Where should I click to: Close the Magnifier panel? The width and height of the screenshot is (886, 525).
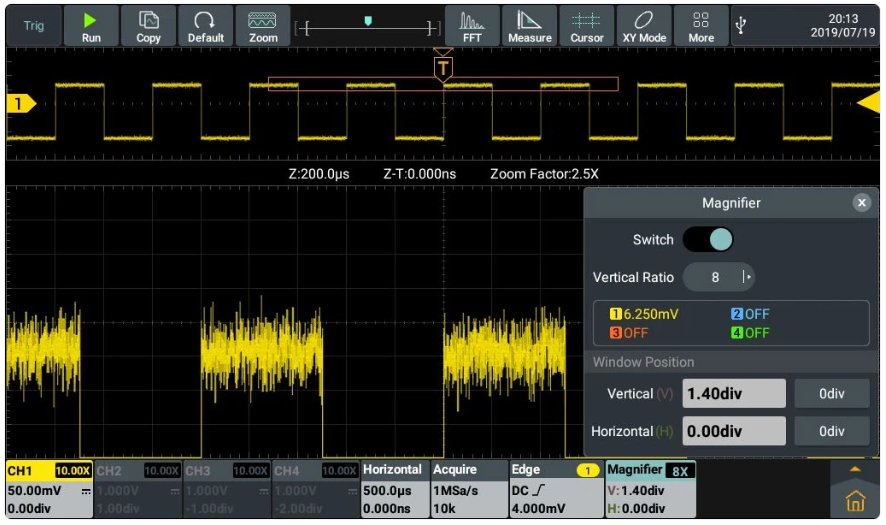[x=861, y=203]
